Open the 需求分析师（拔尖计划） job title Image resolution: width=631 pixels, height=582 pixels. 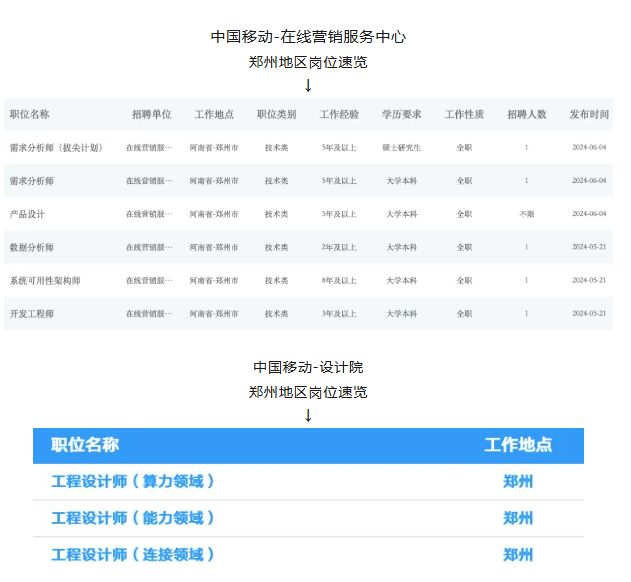[56, 148]
